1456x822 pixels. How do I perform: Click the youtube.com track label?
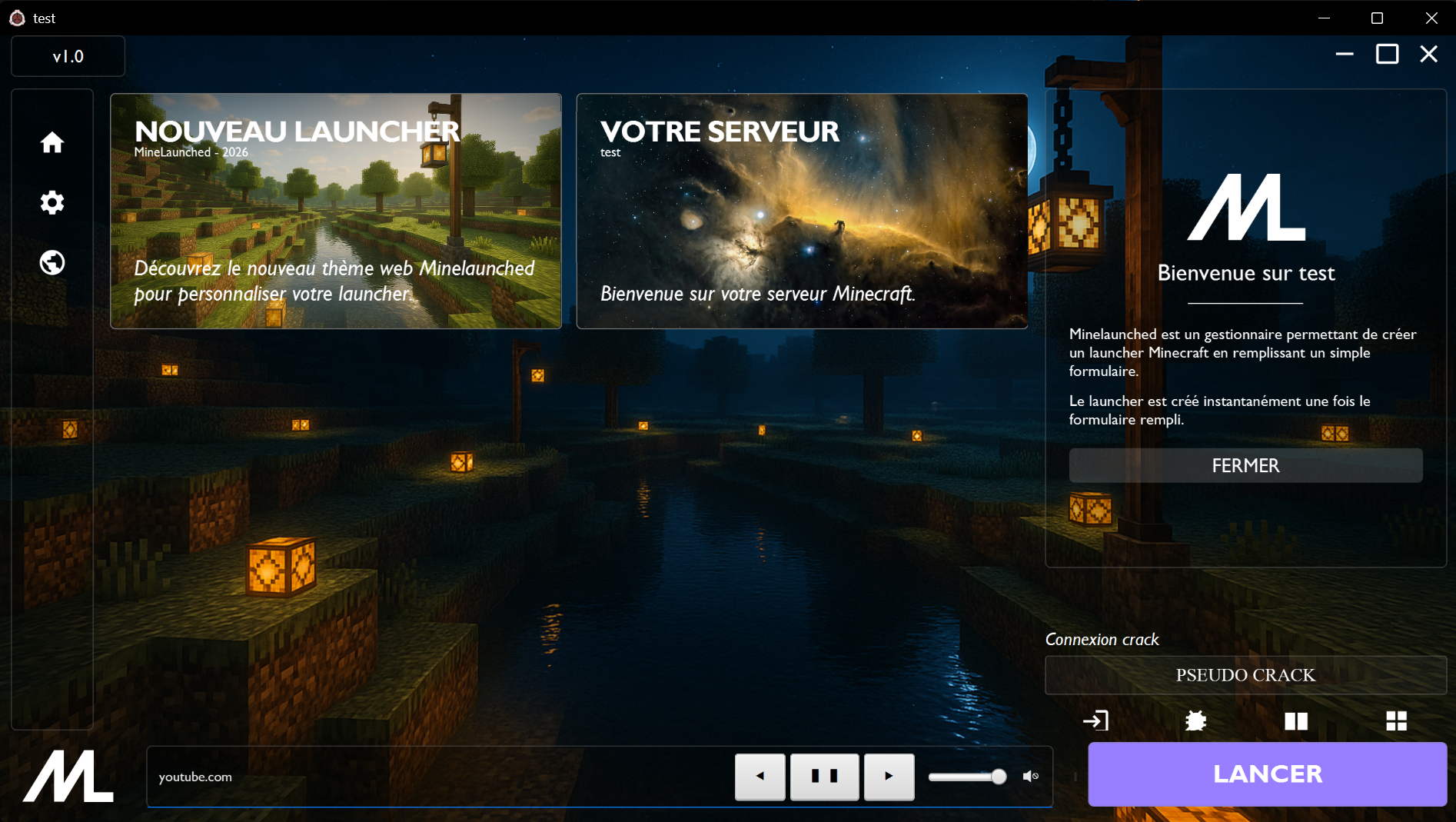point(195,777)
